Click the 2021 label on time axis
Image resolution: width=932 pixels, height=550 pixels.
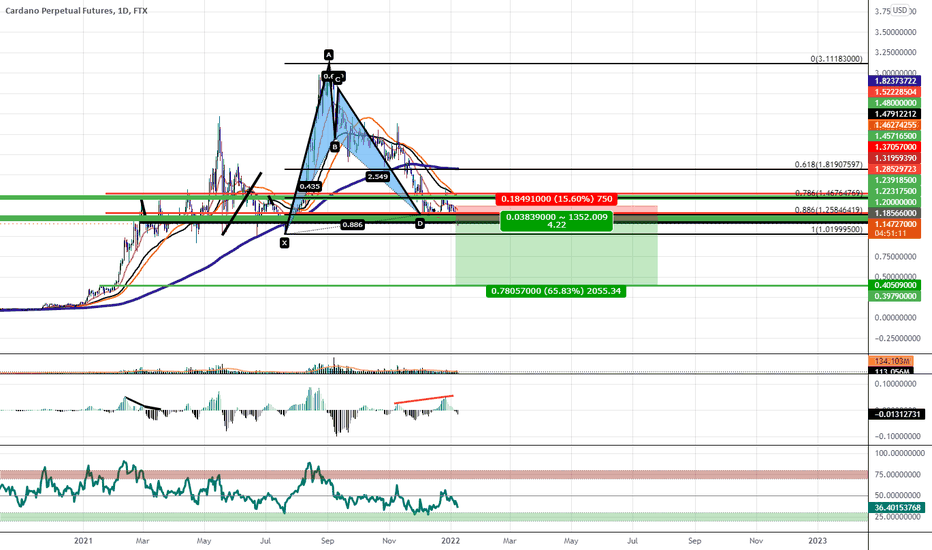[83, 540]
